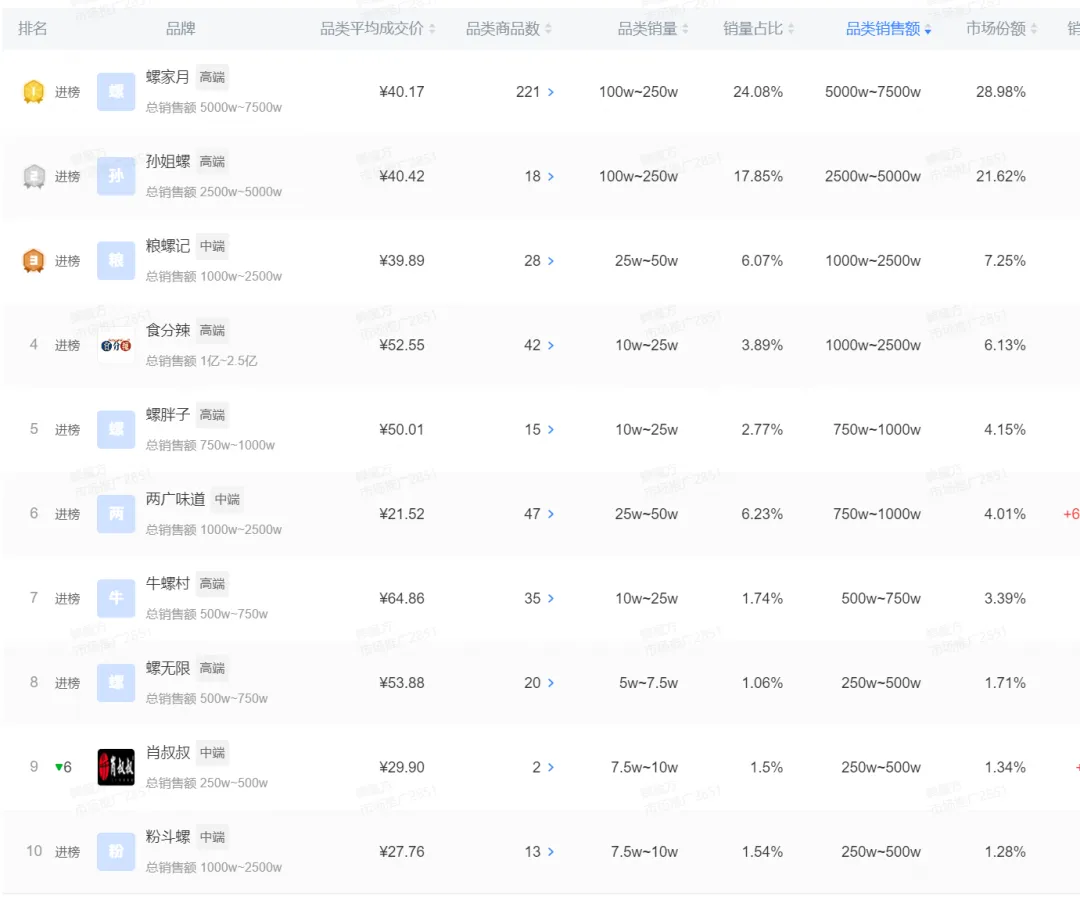Open the 肖叔叔 brand logo

pyautogui.click(x=116, y=767)
